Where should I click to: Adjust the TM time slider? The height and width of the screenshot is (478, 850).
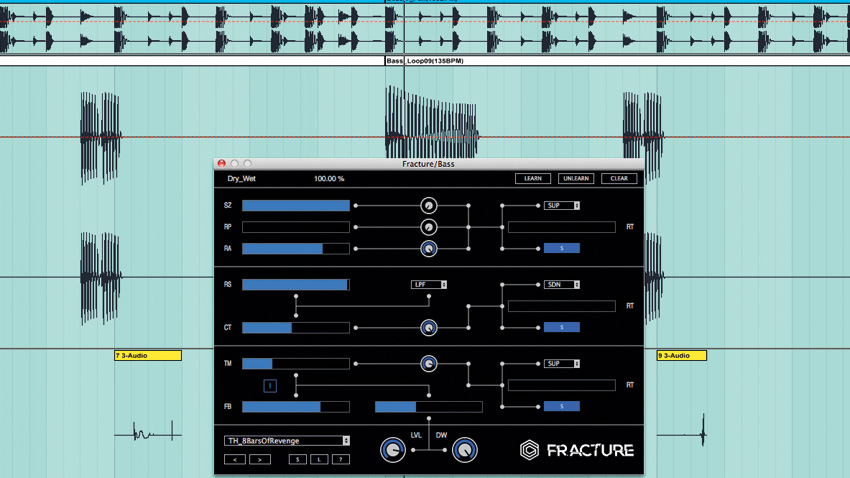(x=295, y=364)
